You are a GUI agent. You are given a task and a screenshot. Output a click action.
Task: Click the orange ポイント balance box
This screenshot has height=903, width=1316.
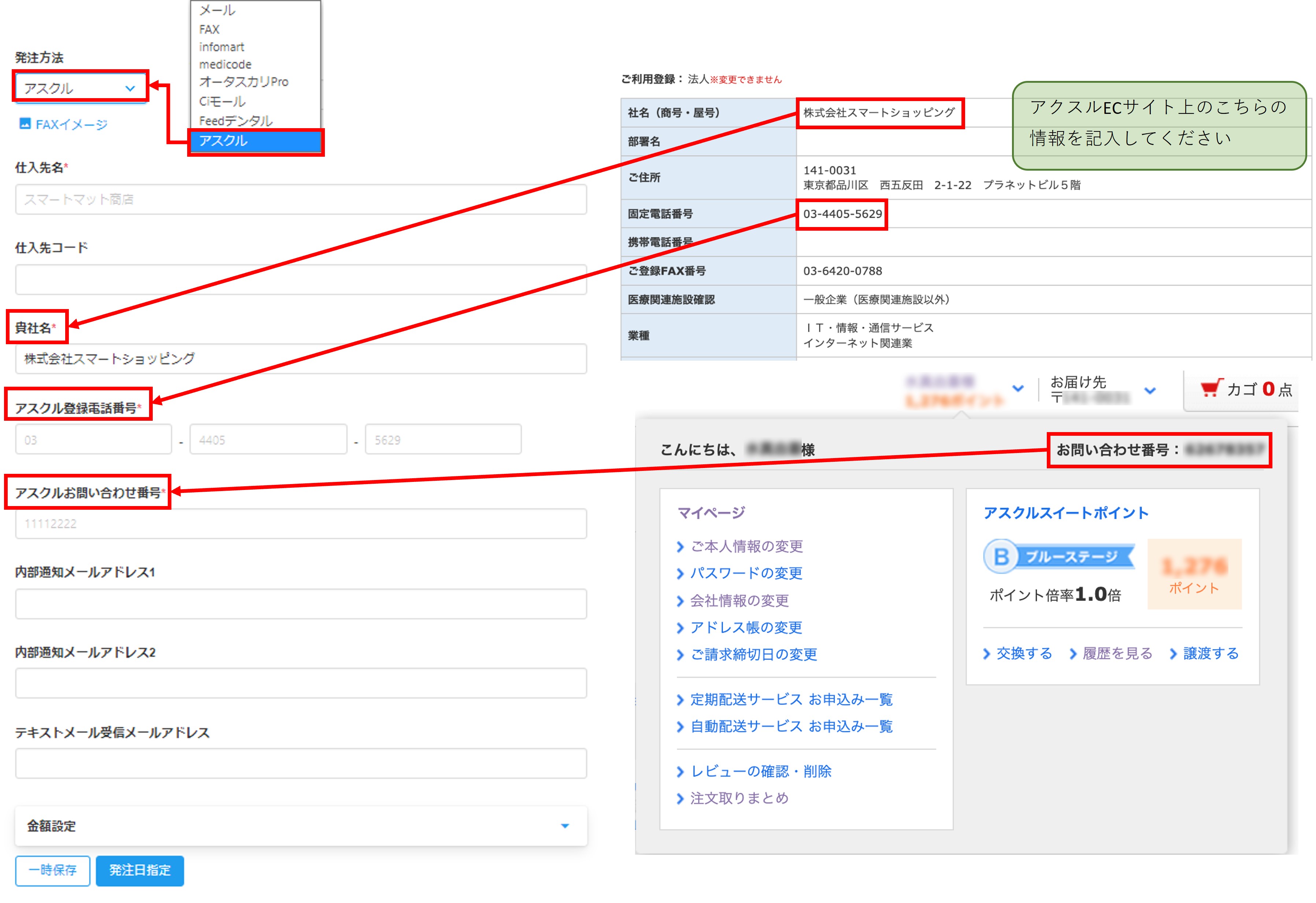point(1194,574)
